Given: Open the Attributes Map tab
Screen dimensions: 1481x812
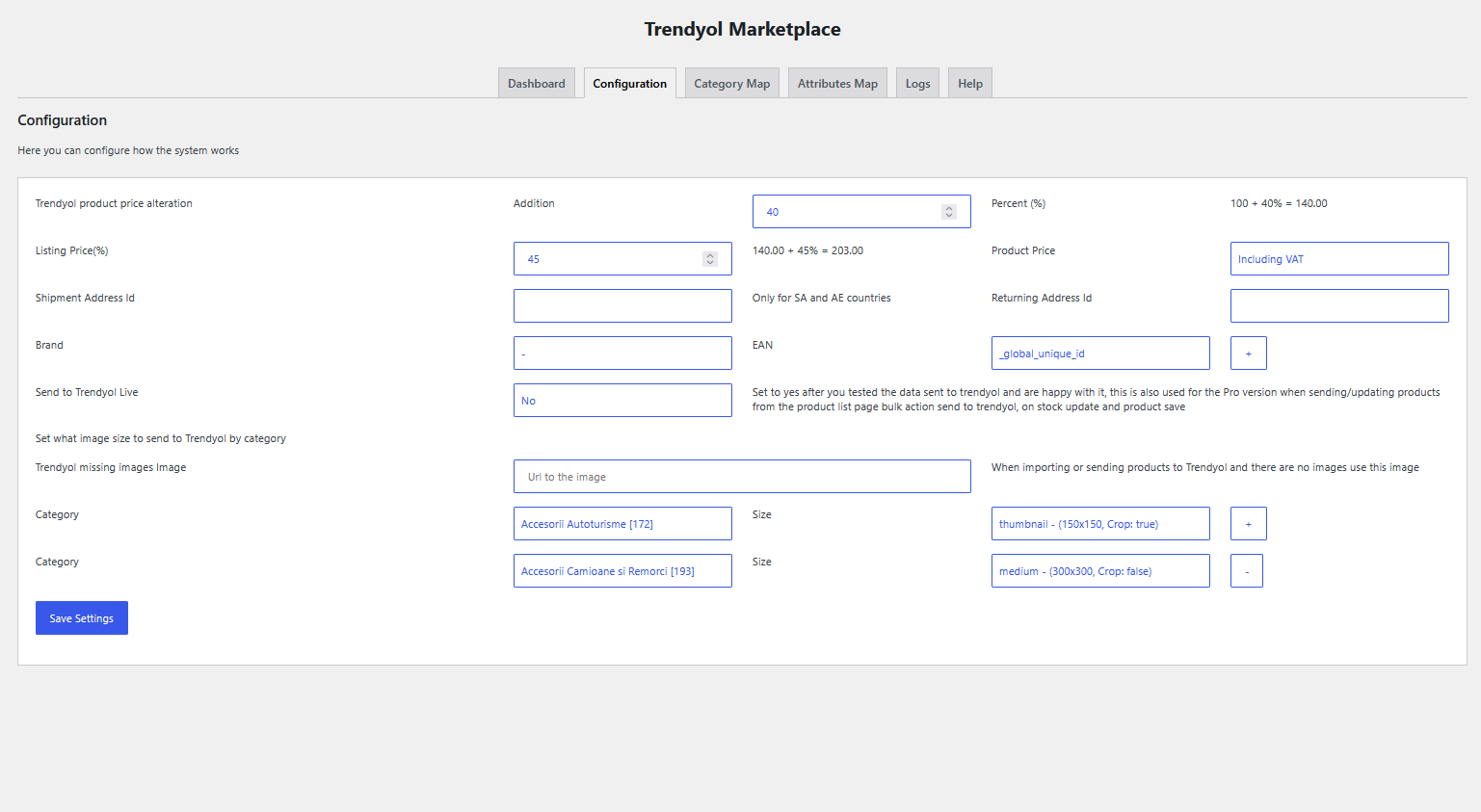Looking at the screenshot, I should point(837,84).
